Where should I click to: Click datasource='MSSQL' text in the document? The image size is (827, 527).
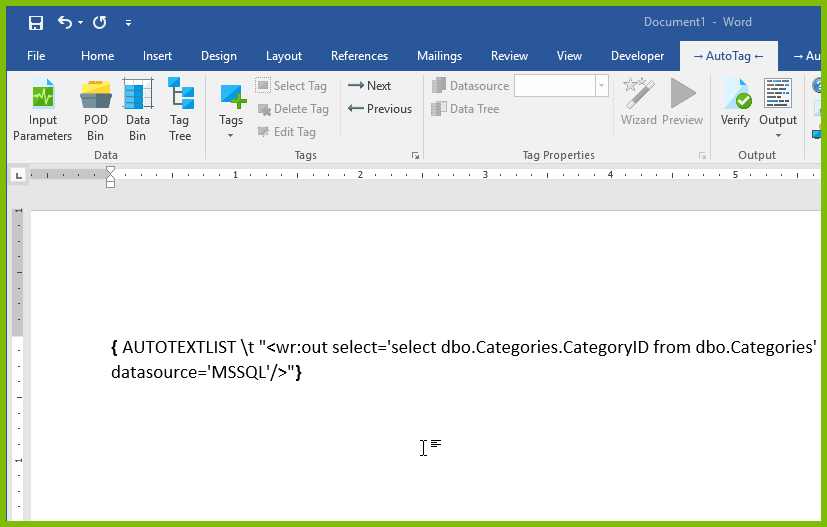tap(190, 372)
